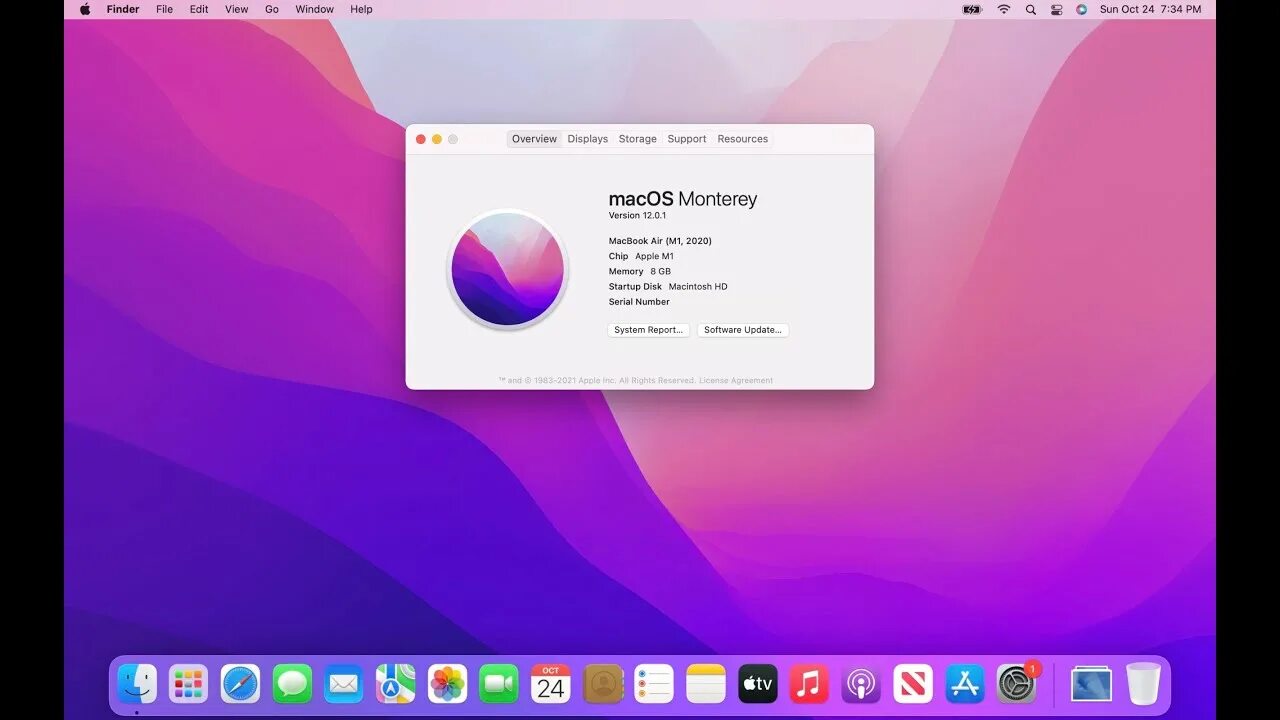Click the battery status icon
1280x720 pixels.
tap(972, 9)
